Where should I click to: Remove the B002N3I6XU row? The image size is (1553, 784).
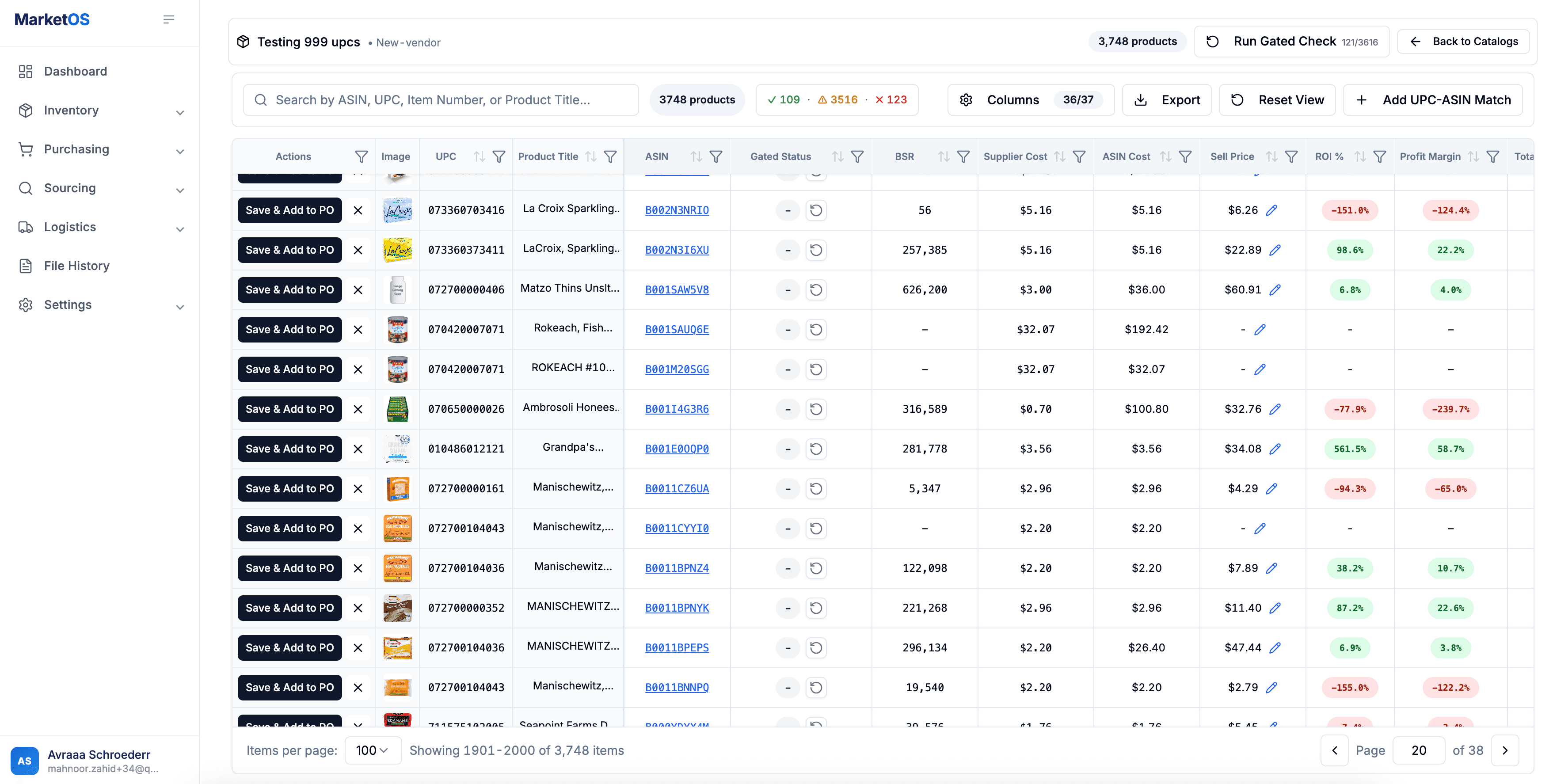(358, 250)
